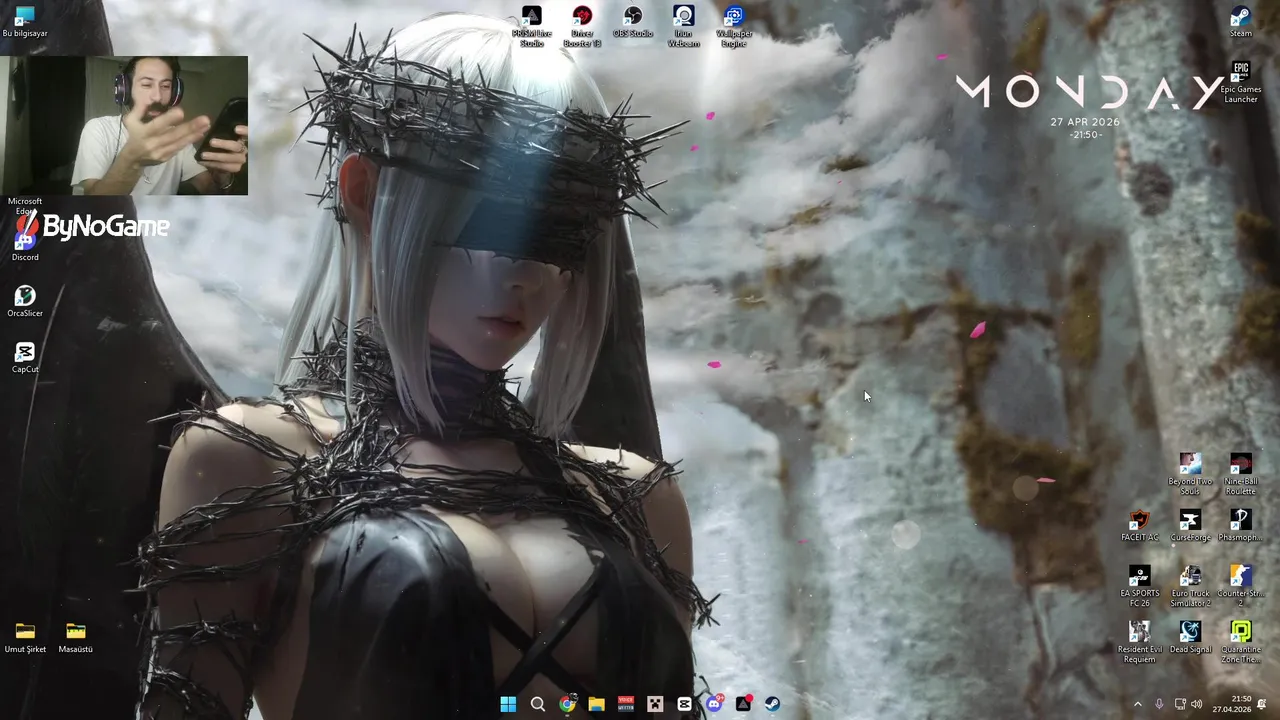Viewport: 1280px width, 720px height.
Task: Open the Phasmophobia desktop shortcut
Action: click(1241, 526)
